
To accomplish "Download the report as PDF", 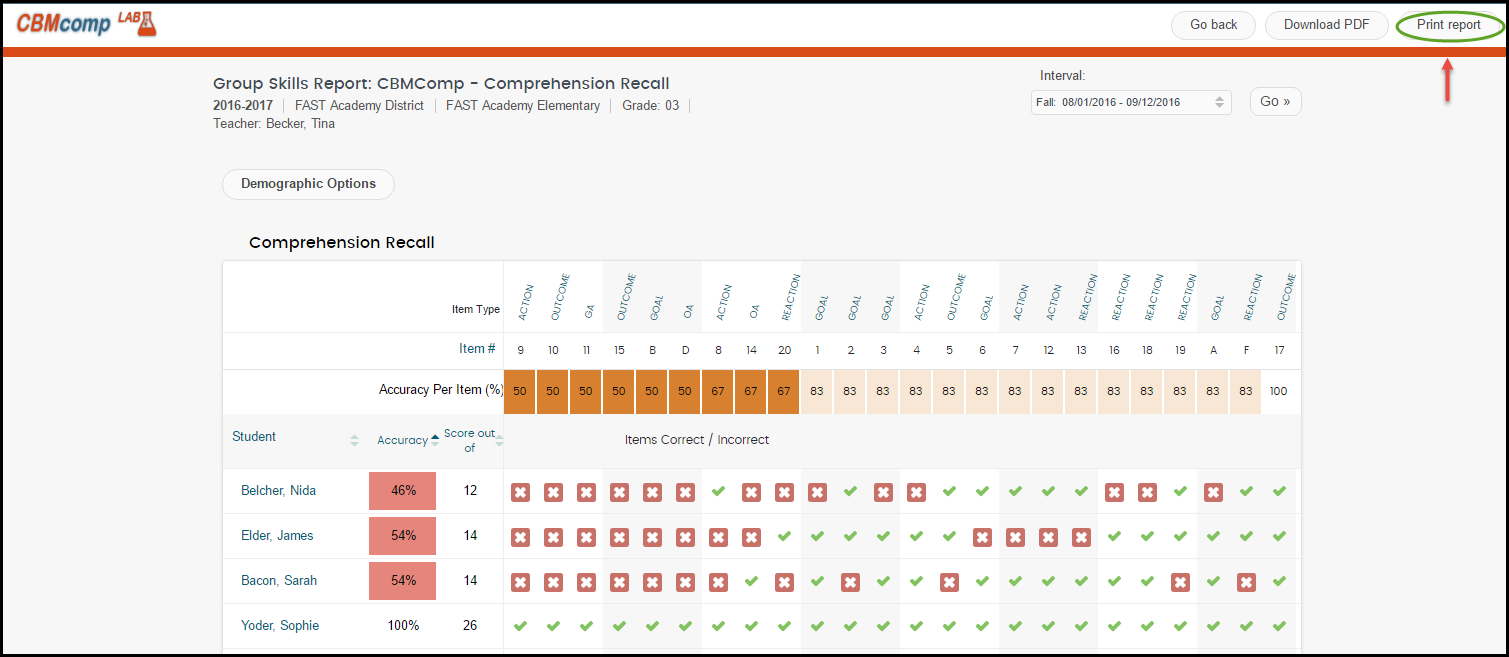I will point(1327,25).
